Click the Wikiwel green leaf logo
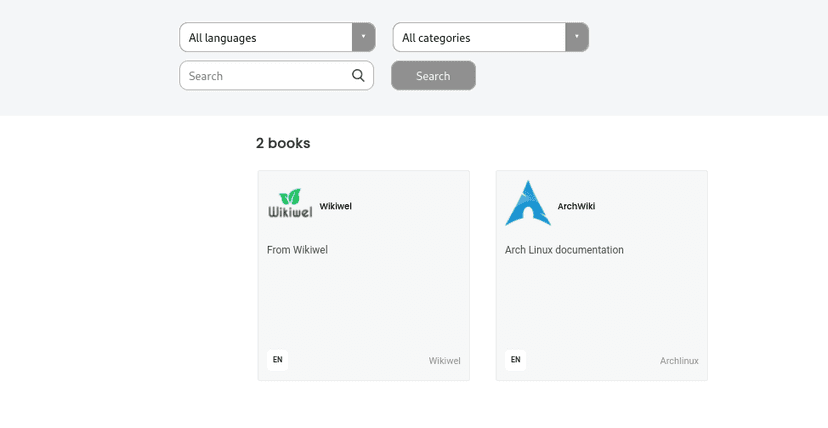The height and width of the screenshot is (428, 828). [x=290, y=203]
